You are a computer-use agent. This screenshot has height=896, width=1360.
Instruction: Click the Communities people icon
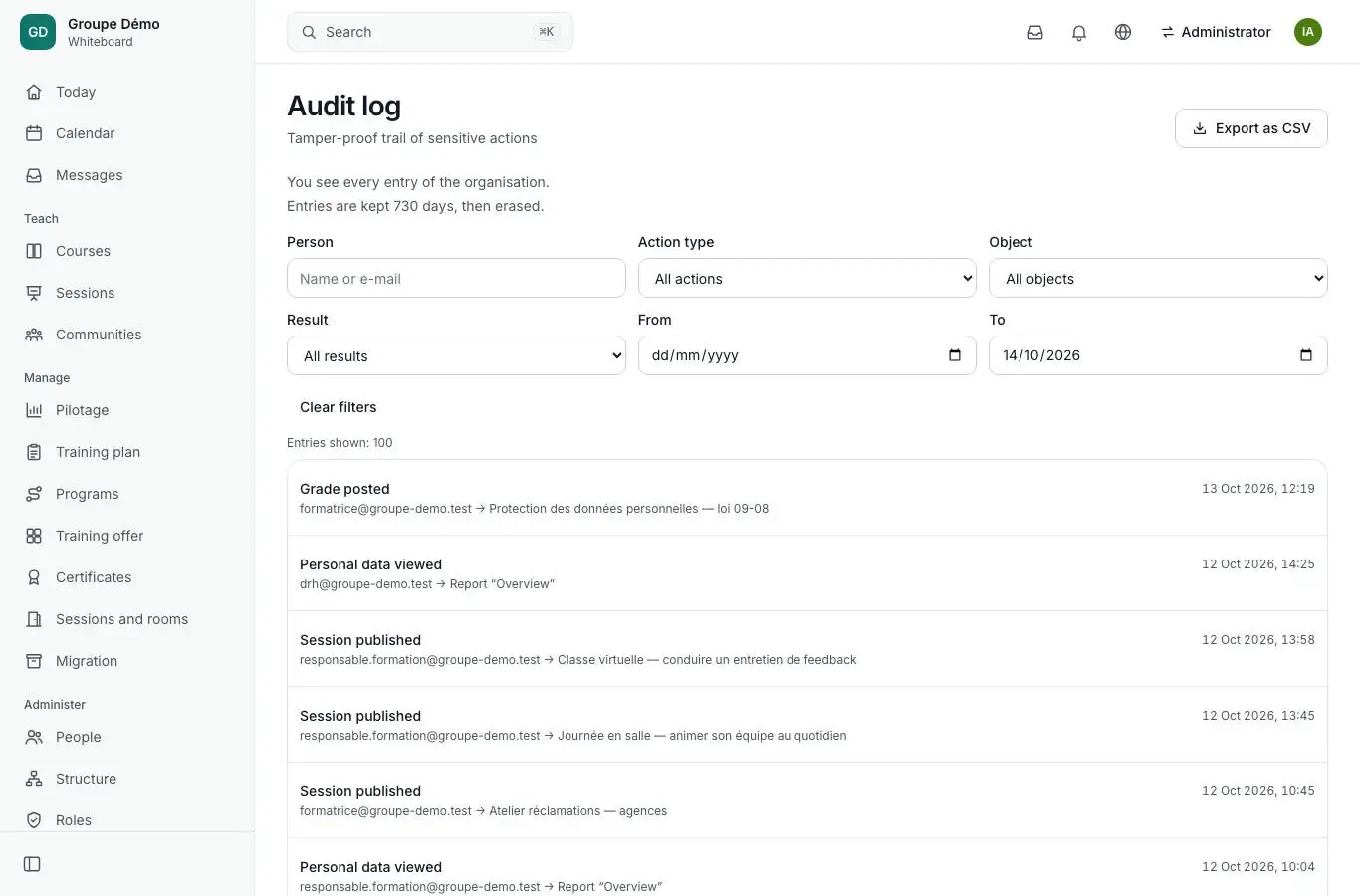tap(34, 335)
